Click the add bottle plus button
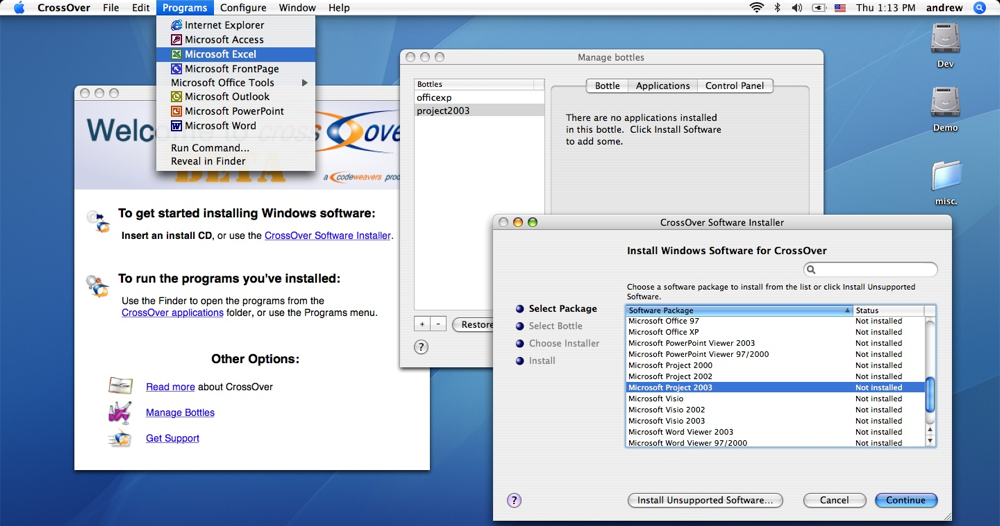 [422, 325]
